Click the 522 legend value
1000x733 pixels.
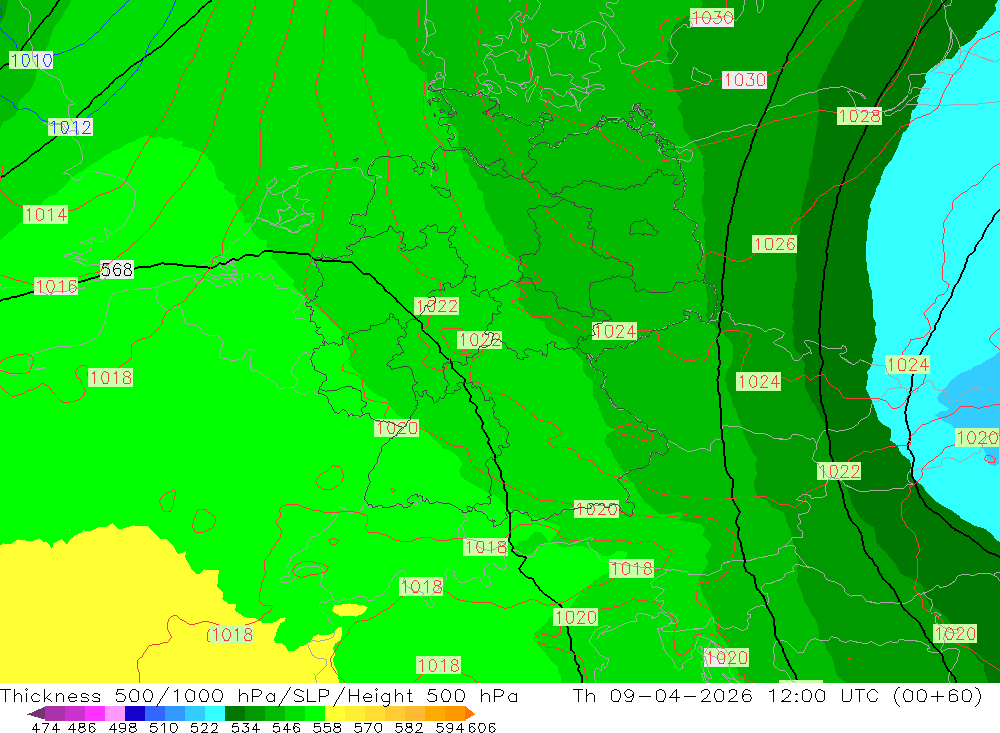tap(204, 727)
